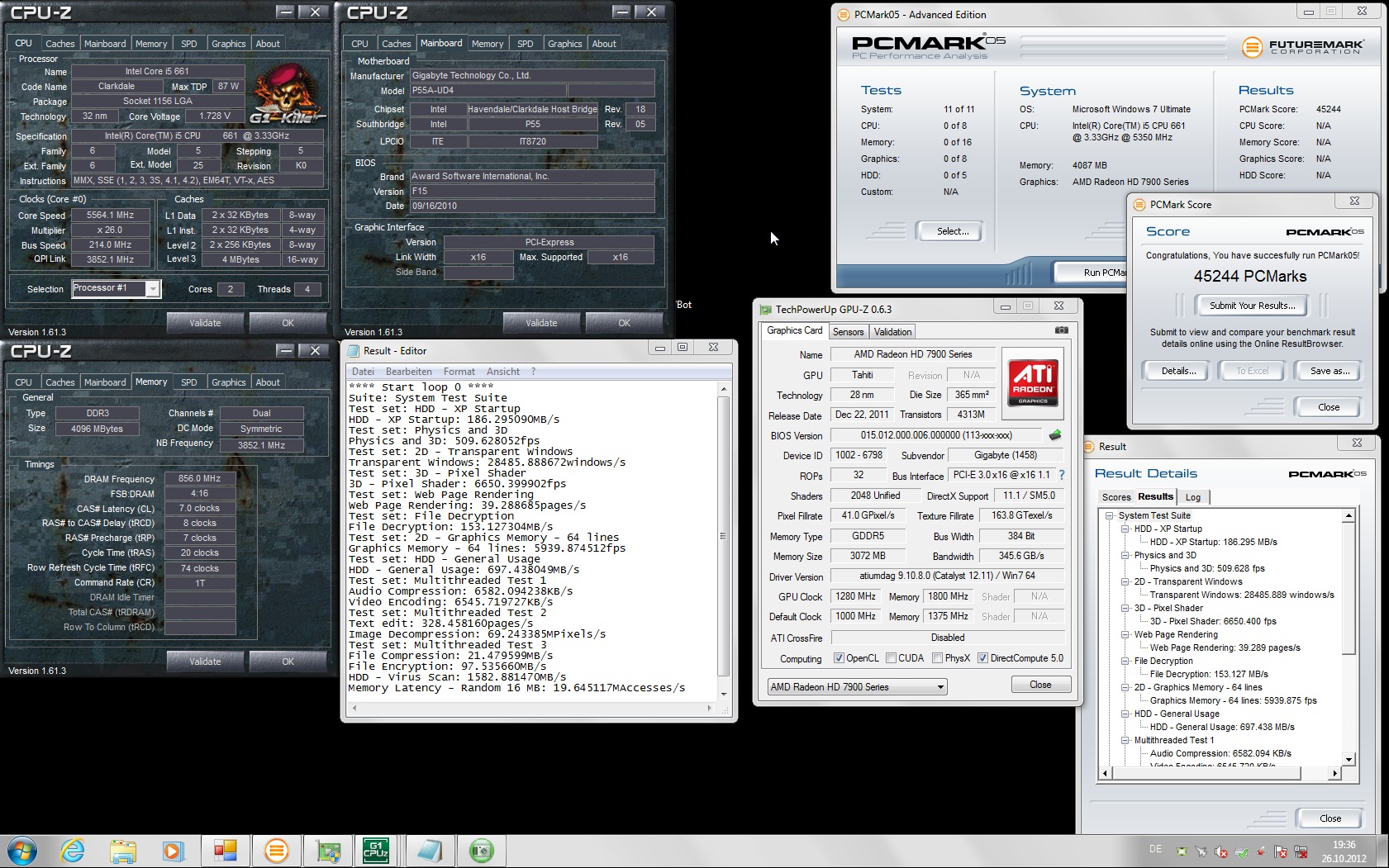Open the Ansicht menu in the editor
Image resolution: width=1389 pixels, height=868 pixels.
click(x=503, y=372)
